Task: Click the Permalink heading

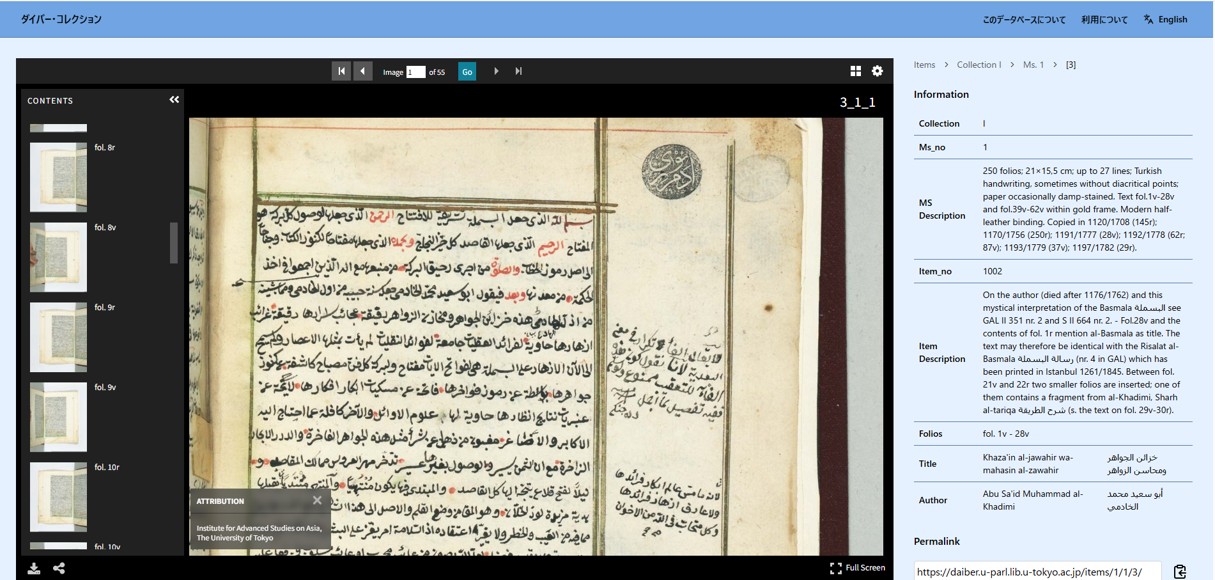Action: (x=937, y=541)
